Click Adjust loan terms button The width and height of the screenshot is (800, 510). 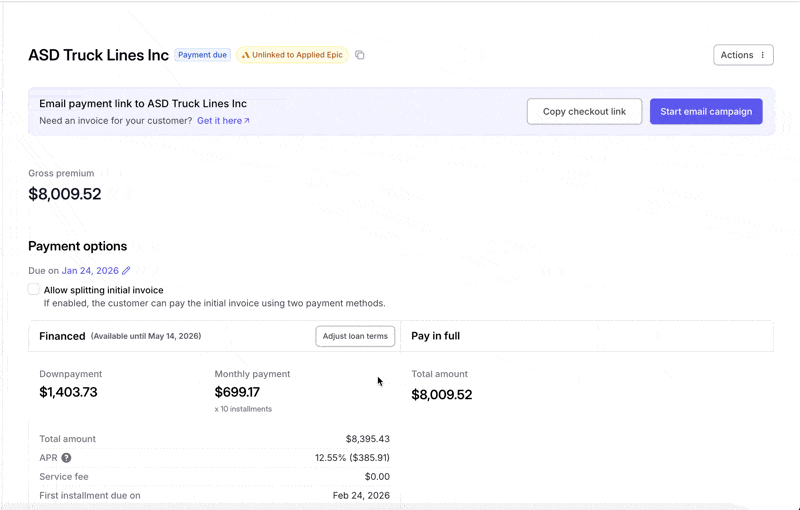(x=355, y=336)
